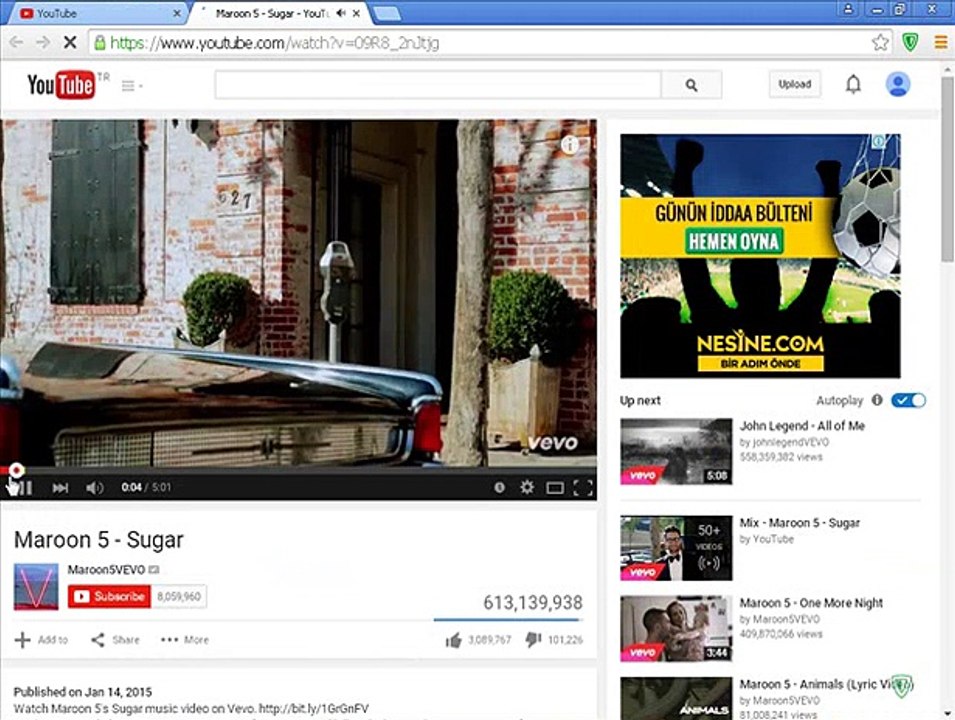
Task: Click the Chrome user profile button
Action: click(848, 9)
